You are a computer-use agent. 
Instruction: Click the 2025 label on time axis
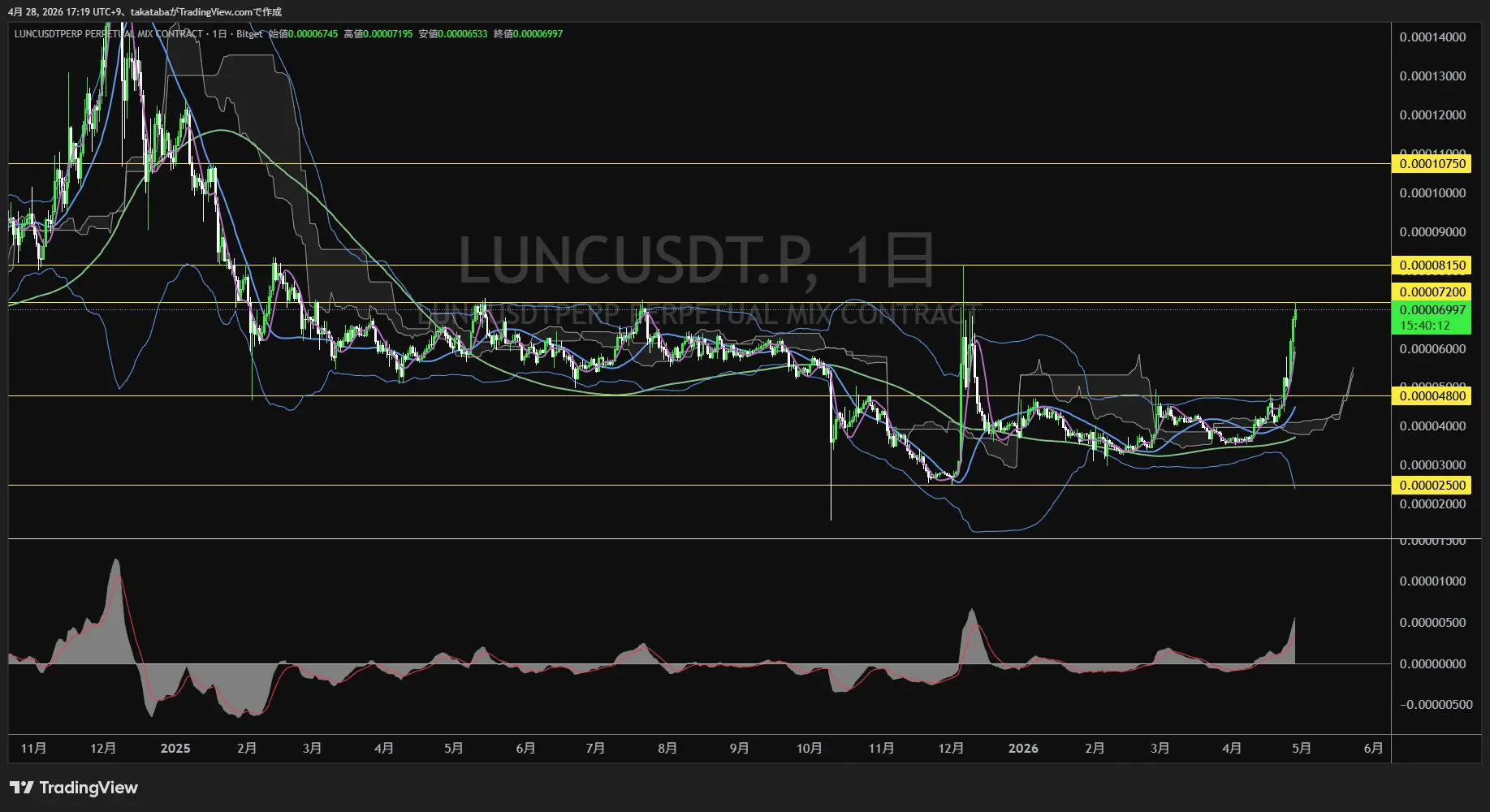pyautogui.click(x=175, y=749)
